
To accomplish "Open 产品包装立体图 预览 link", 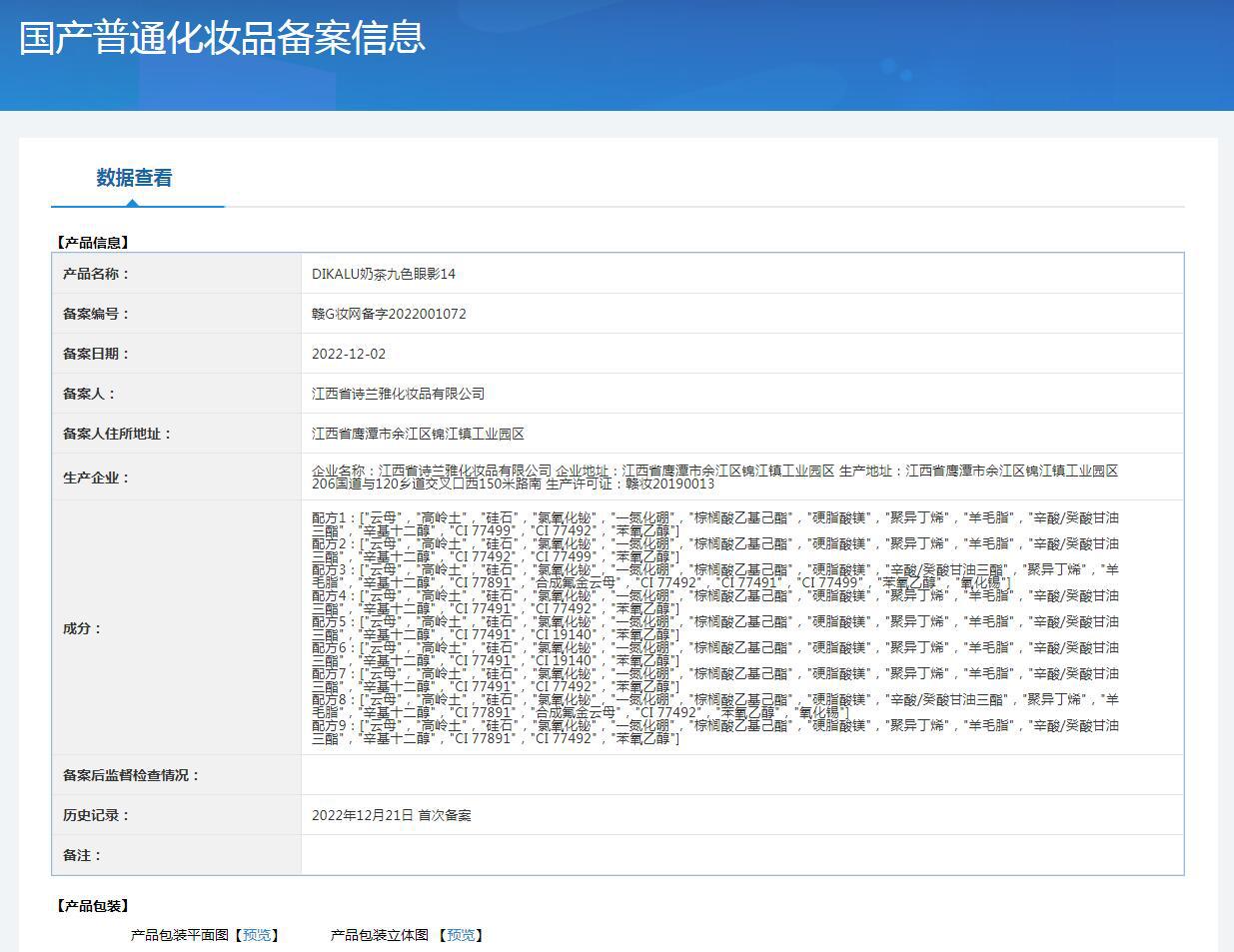I will coord(461,935).
